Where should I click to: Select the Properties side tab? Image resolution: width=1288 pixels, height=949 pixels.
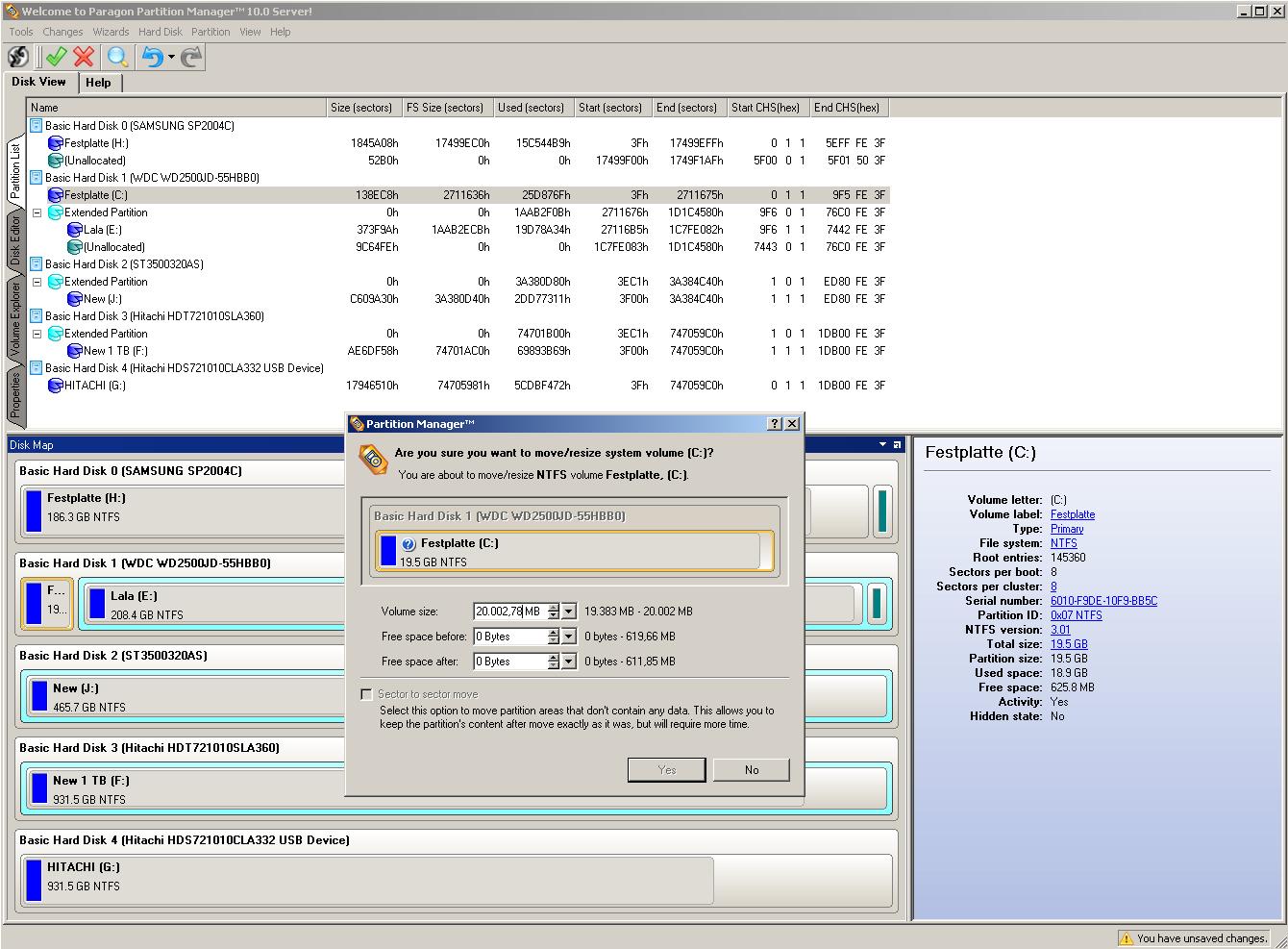[x=15, y=395]
